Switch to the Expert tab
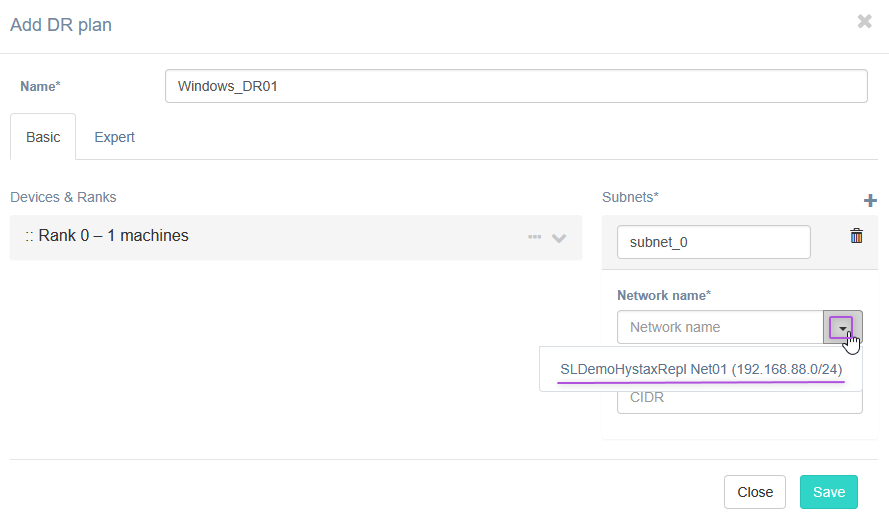Screen dimensions: 889x529 point(114,137)
